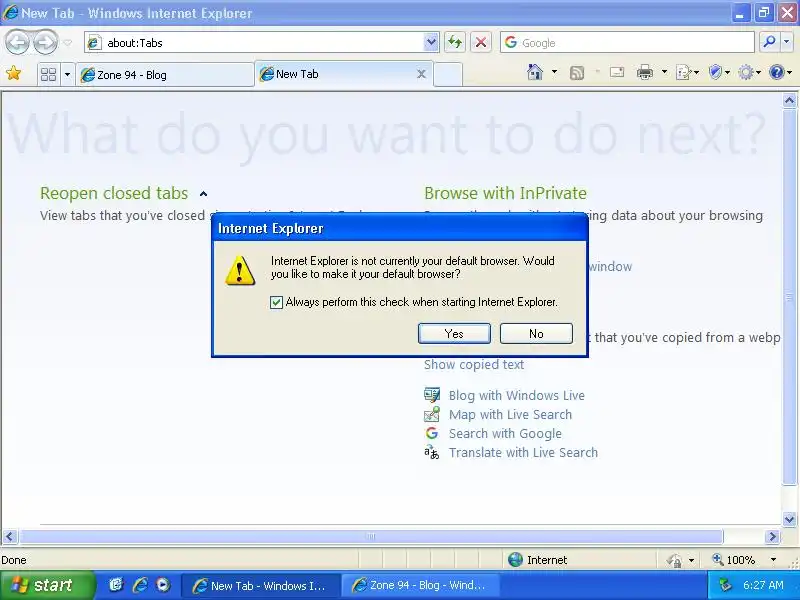Click the Google accelerator icon

pyautogui.click(x=432, y=433)
